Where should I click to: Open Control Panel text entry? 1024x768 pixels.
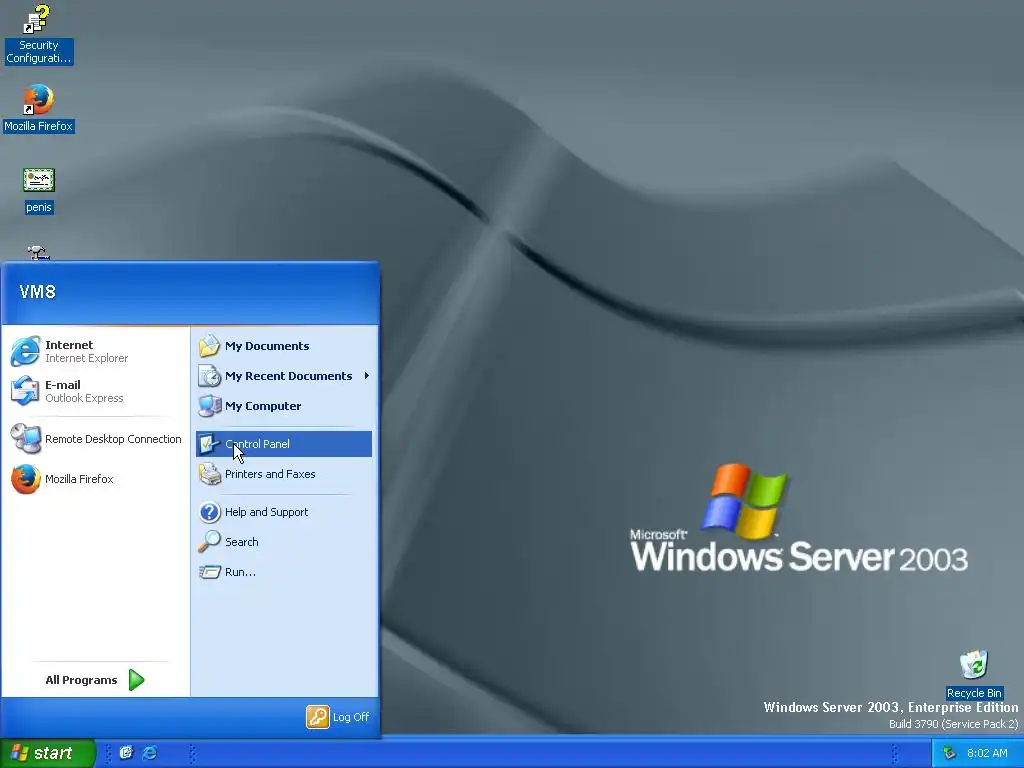point(257,444)
